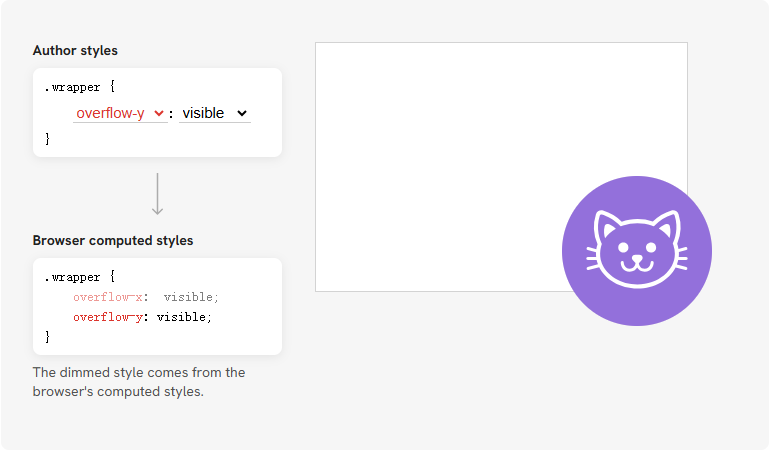Screen dimensions: 769x450
Task: Click the white bordered wrapper box
Action: 501,167
